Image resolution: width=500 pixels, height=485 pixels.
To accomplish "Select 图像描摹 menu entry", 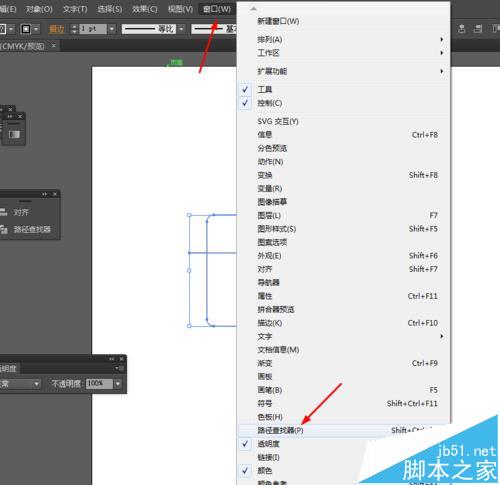I will point(343,202).
